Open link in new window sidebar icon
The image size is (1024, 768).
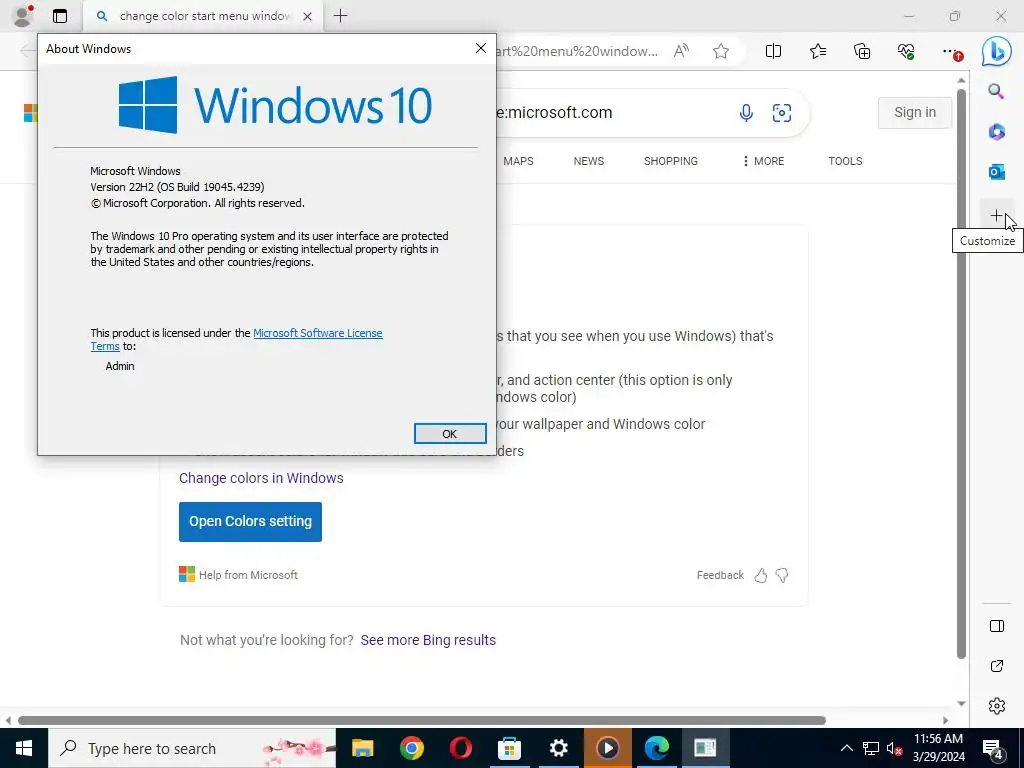[997, 666]
